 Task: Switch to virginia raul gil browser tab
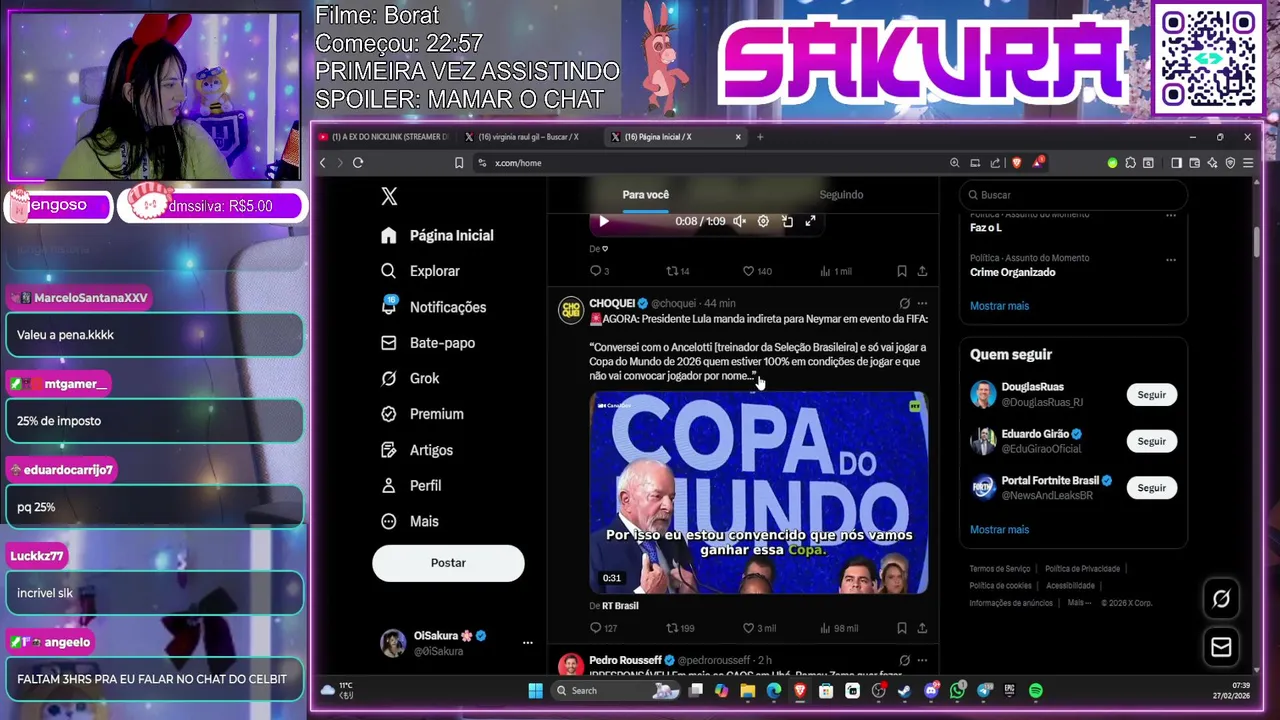[530, 137]
